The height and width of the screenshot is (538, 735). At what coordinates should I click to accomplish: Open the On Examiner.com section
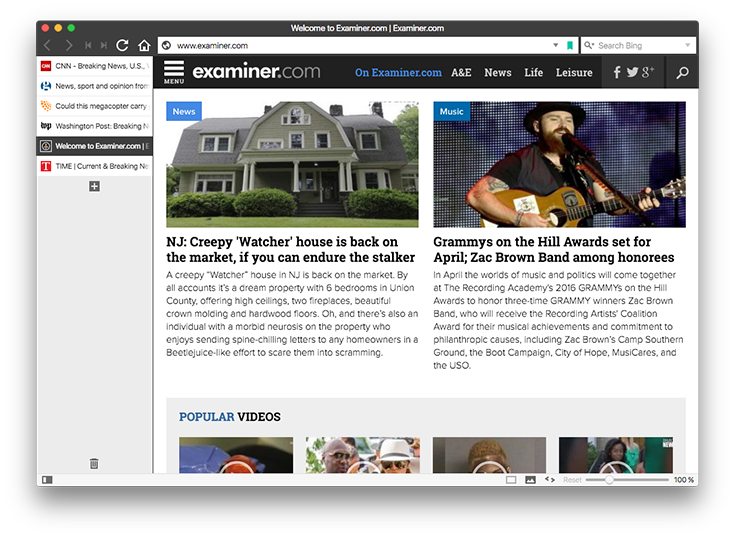click(398, 73)
